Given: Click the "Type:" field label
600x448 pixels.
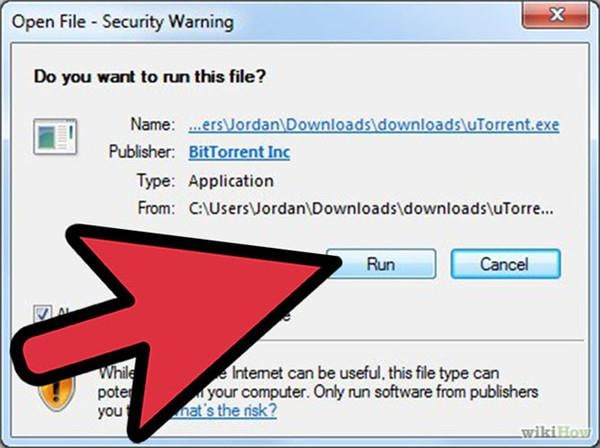Looking at the screenshot, I should coord(156,180).
